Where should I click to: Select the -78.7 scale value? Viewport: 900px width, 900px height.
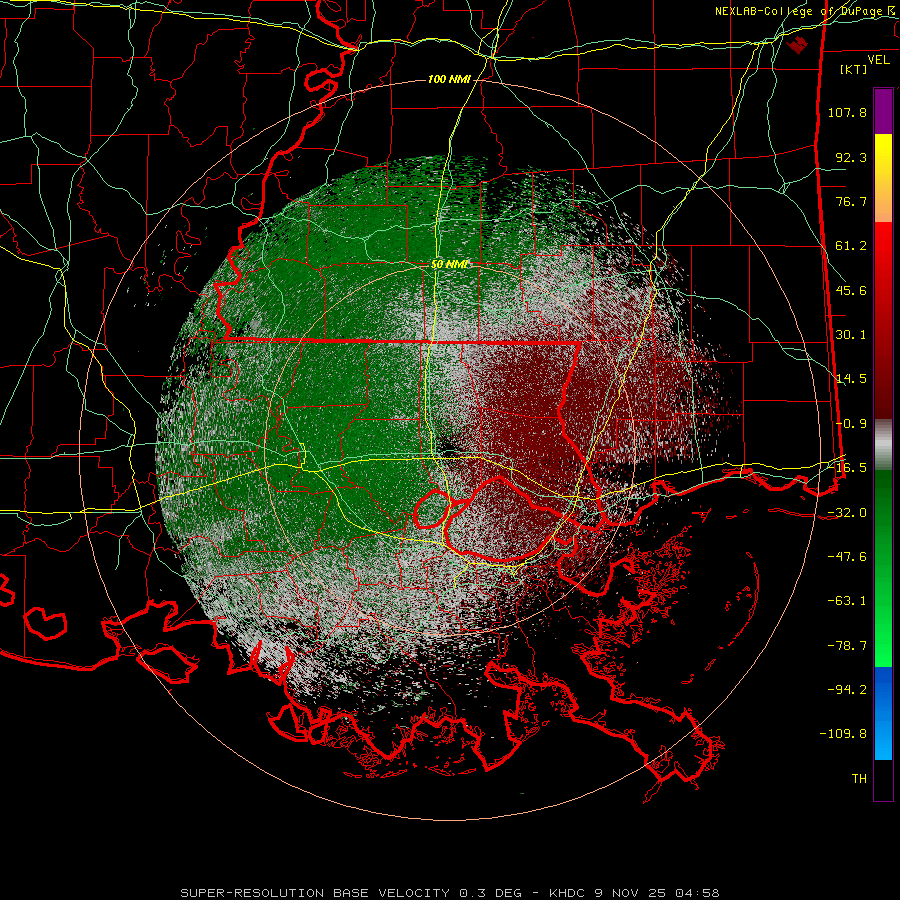coord(847,646)
